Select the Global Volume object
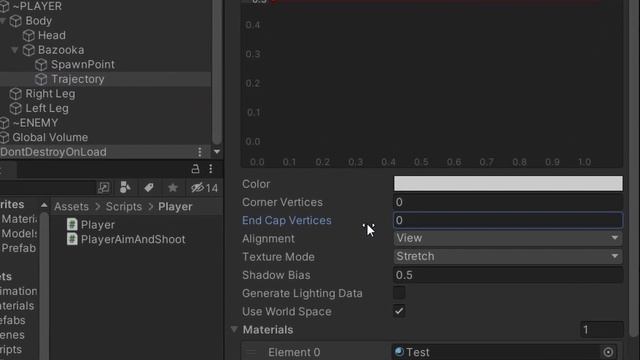The width and height of the screenshot is (640, 360). (x=50, y=138)
